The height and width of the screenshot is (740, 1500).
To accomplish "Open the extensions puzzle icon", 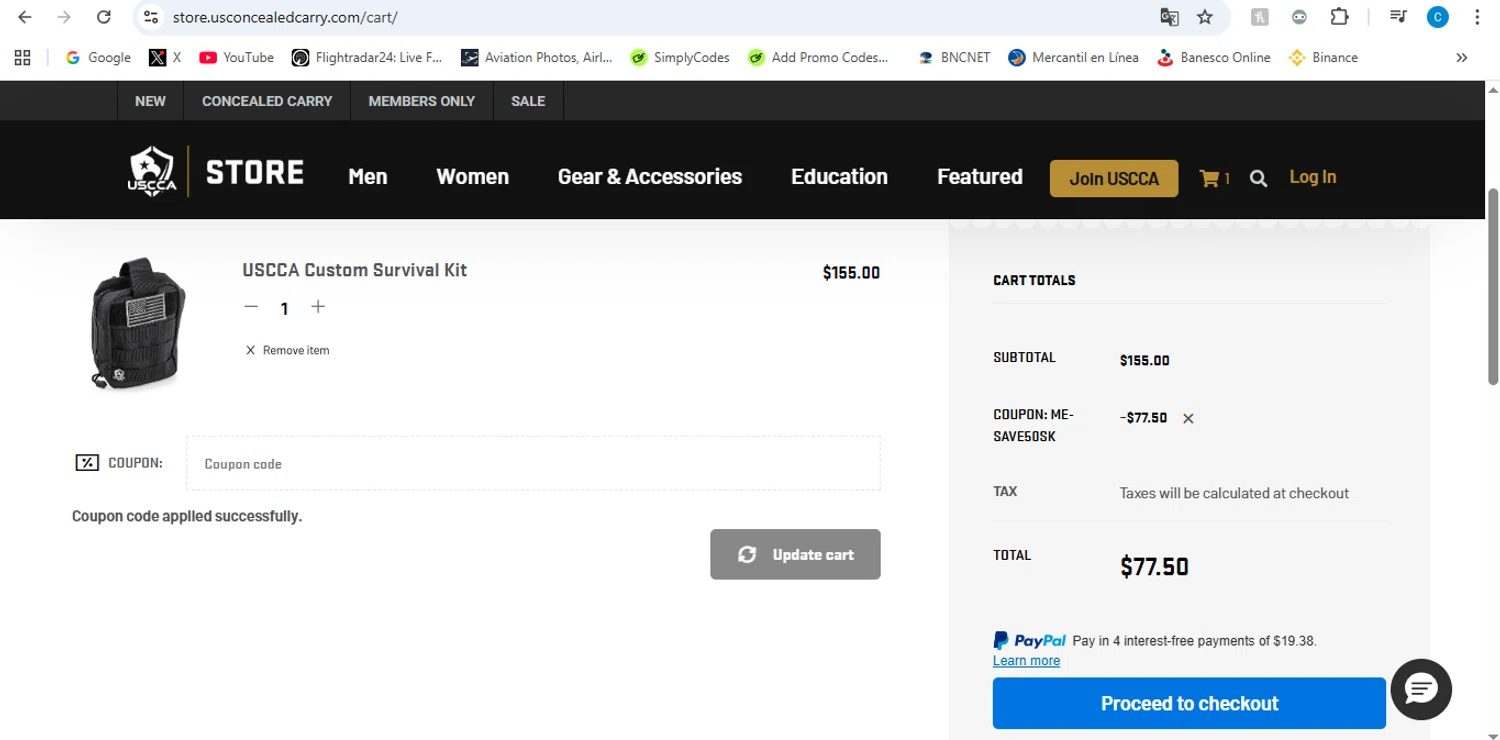I will [x=1339, y=17].
